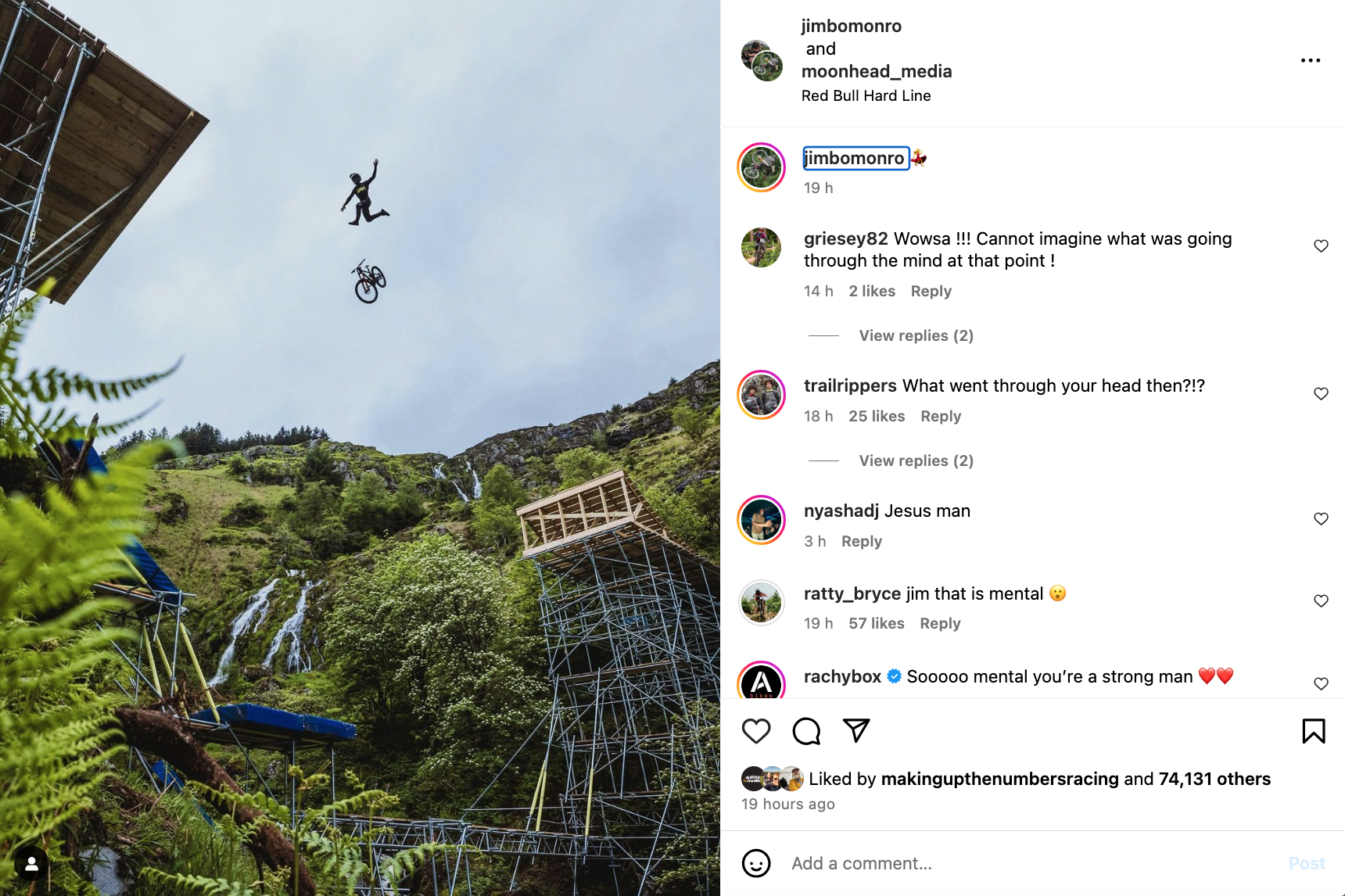Screen dimensions: 1345x896
Task: Open the Red Bull Hard Line location
Action: (866, 95)
